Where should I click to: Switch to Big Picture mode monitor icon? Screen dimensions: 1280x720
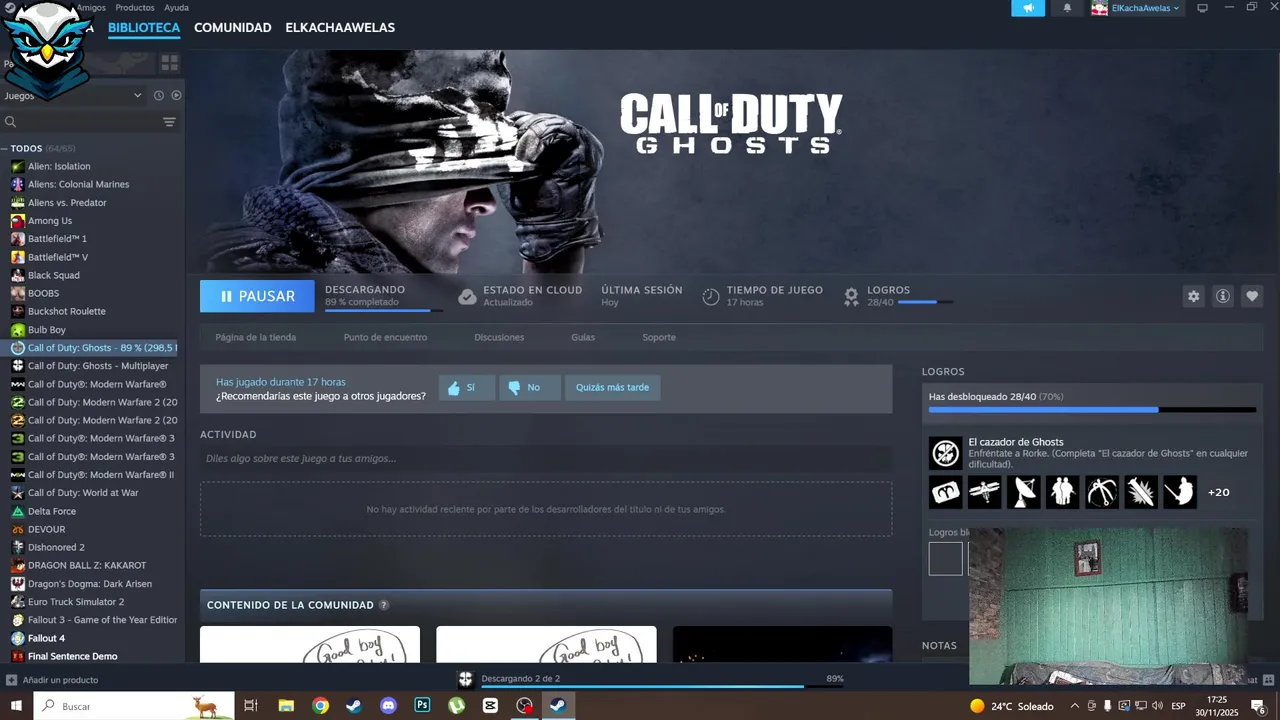(1202, 8)
